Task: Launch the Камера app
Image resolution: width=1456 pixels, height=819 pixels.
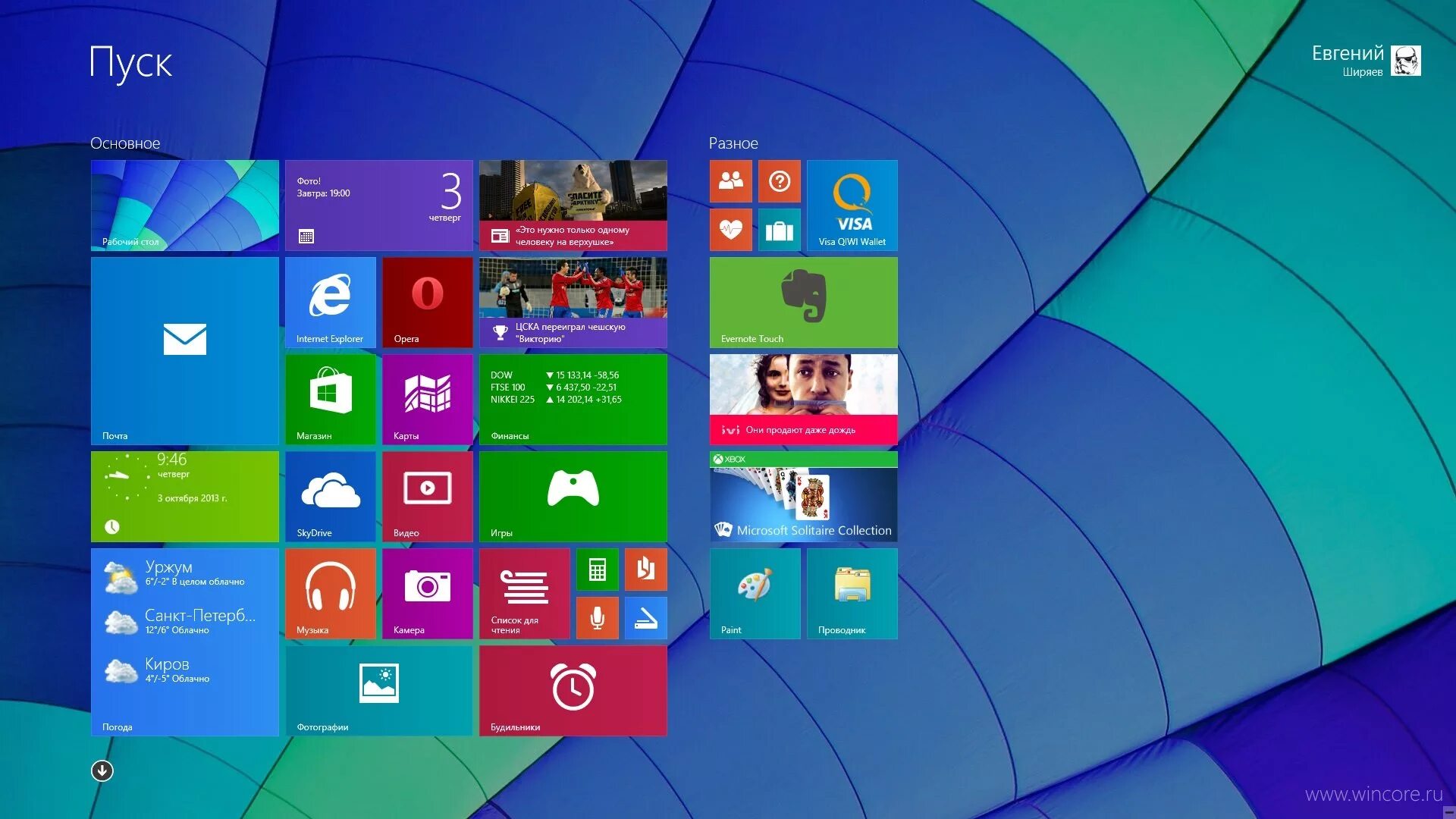Action: (427, 593)
